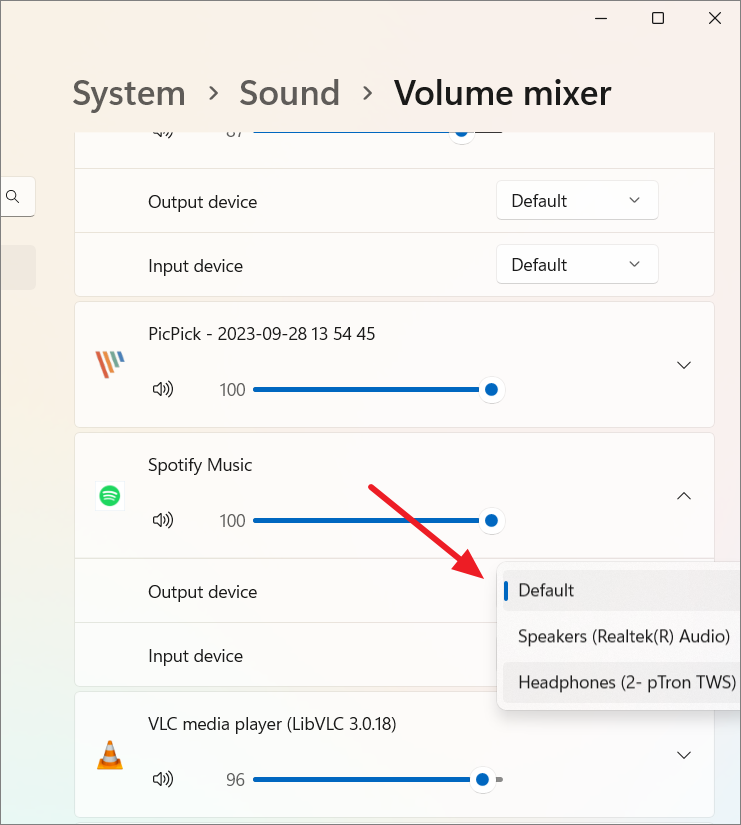The width and height of the screenshot is (741, 825).
Task: Expand the VLC media player section
Action: (x=683, y=755)
